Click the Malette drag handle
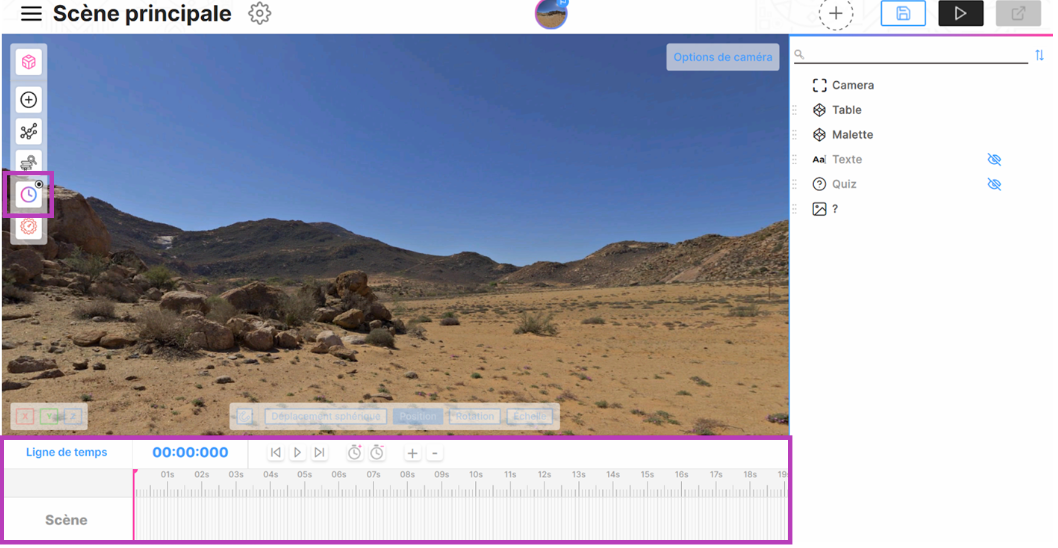1058x548 pixels. pyautogui.click(x=795, y=135)
